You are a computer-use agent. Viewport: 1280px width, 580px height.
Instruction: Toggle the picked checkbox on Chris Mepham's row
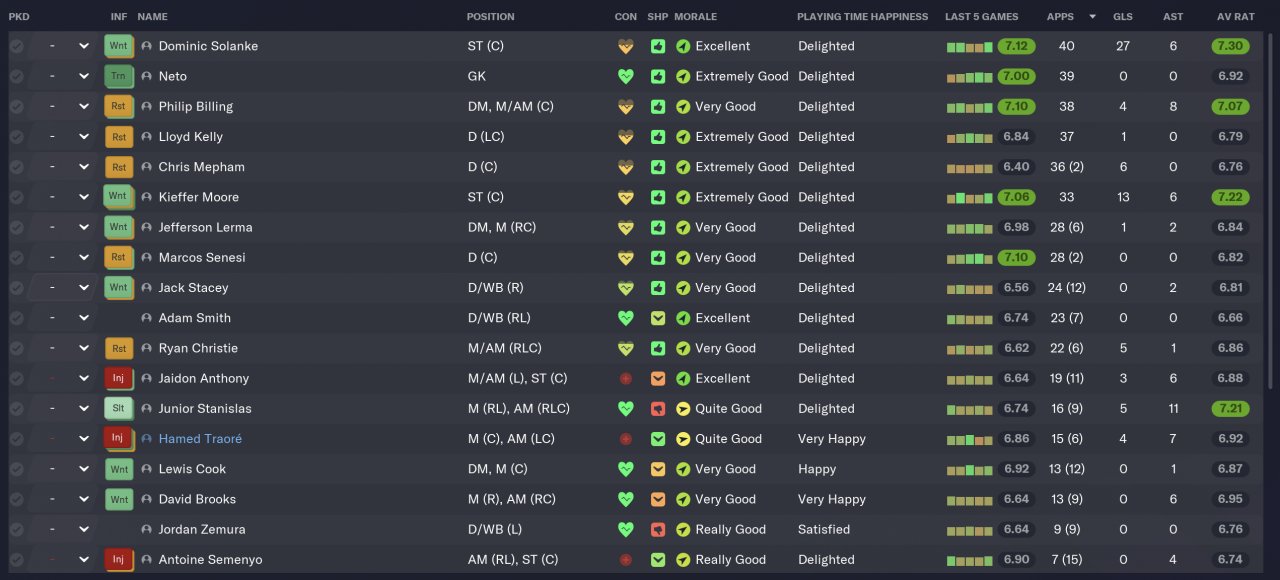click(16, 167)
